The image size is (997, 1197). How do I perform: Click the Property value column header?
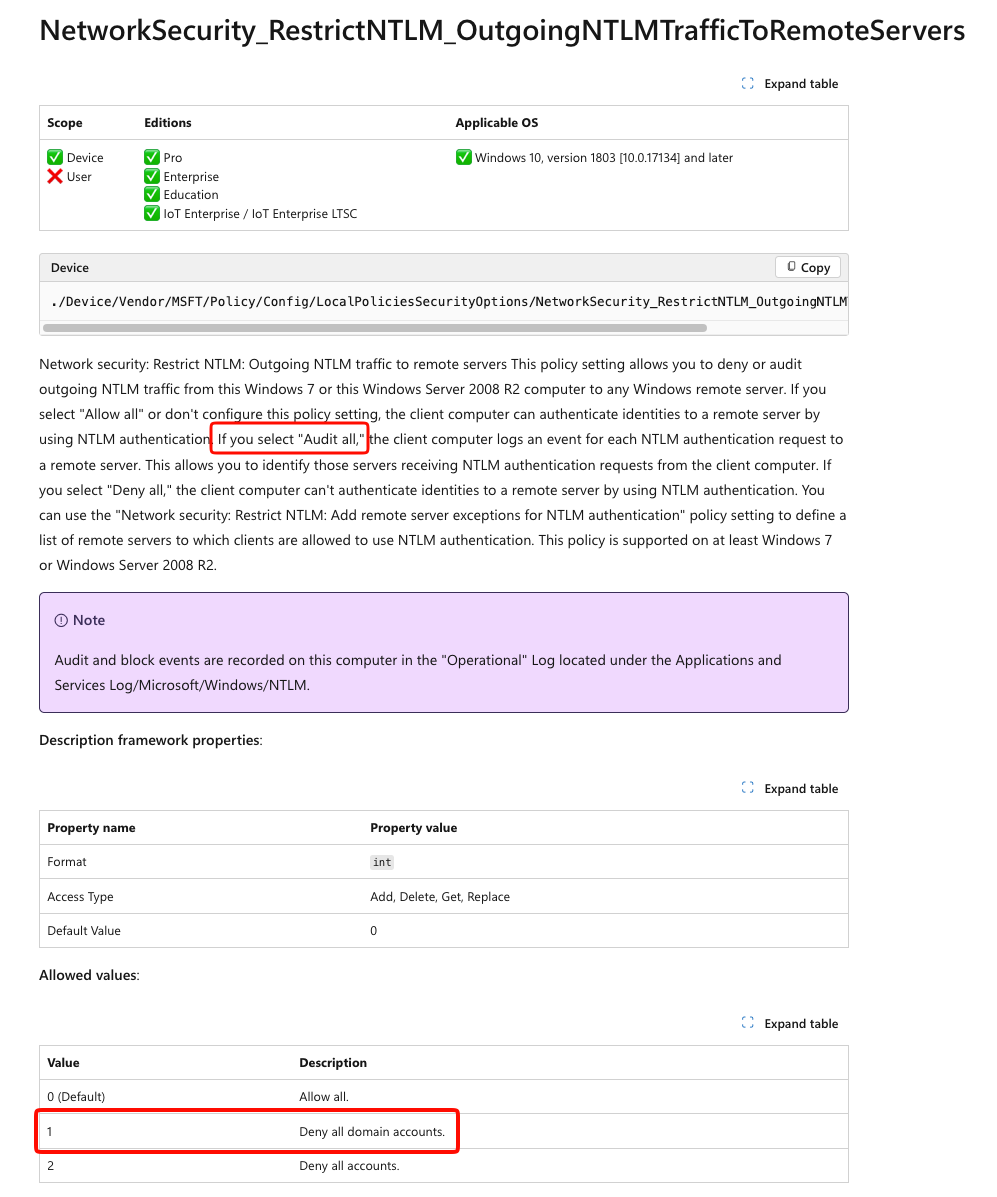coord(414,828)
